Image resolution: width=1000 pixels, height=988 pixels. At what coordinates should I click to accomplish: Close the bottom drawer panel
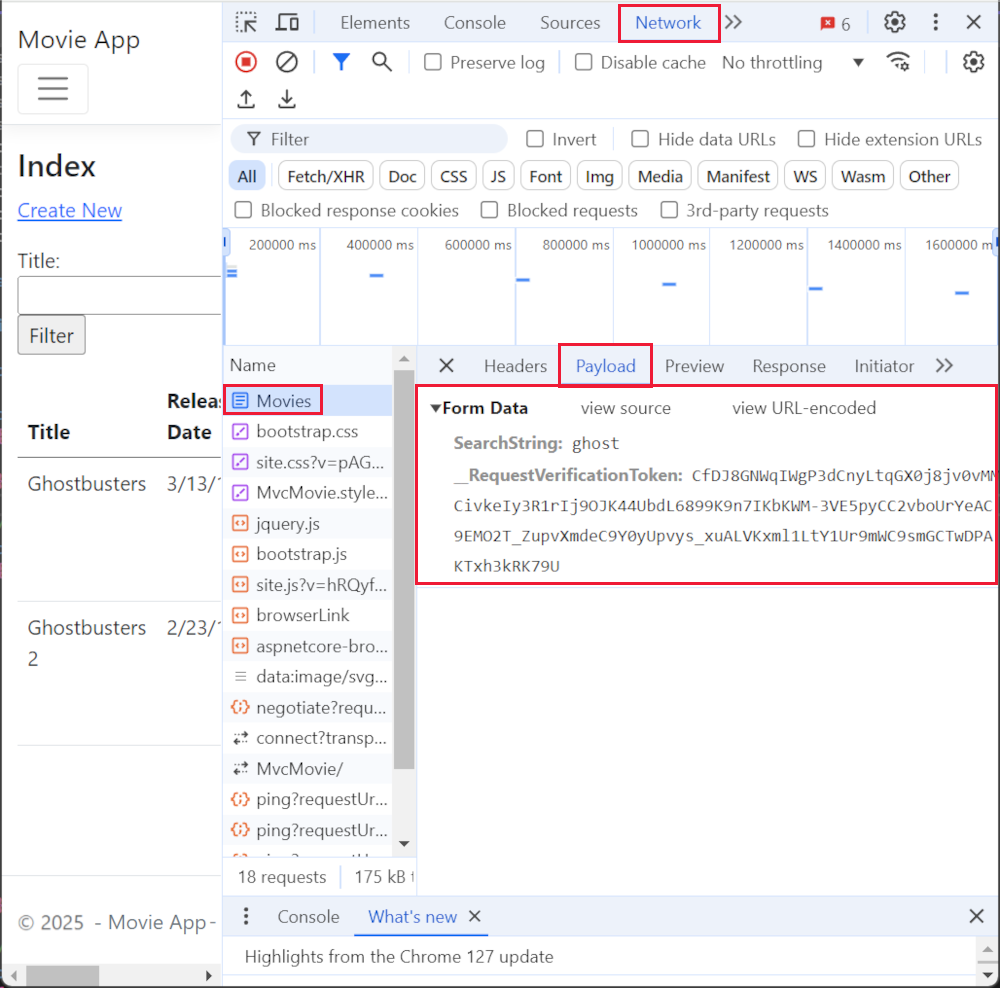[x=976, y=917]
